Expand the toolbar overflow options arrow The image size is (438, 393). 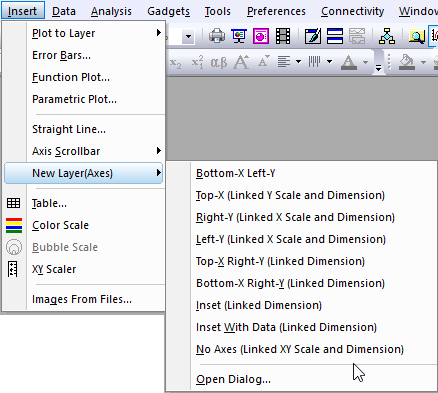pos(378,68)
